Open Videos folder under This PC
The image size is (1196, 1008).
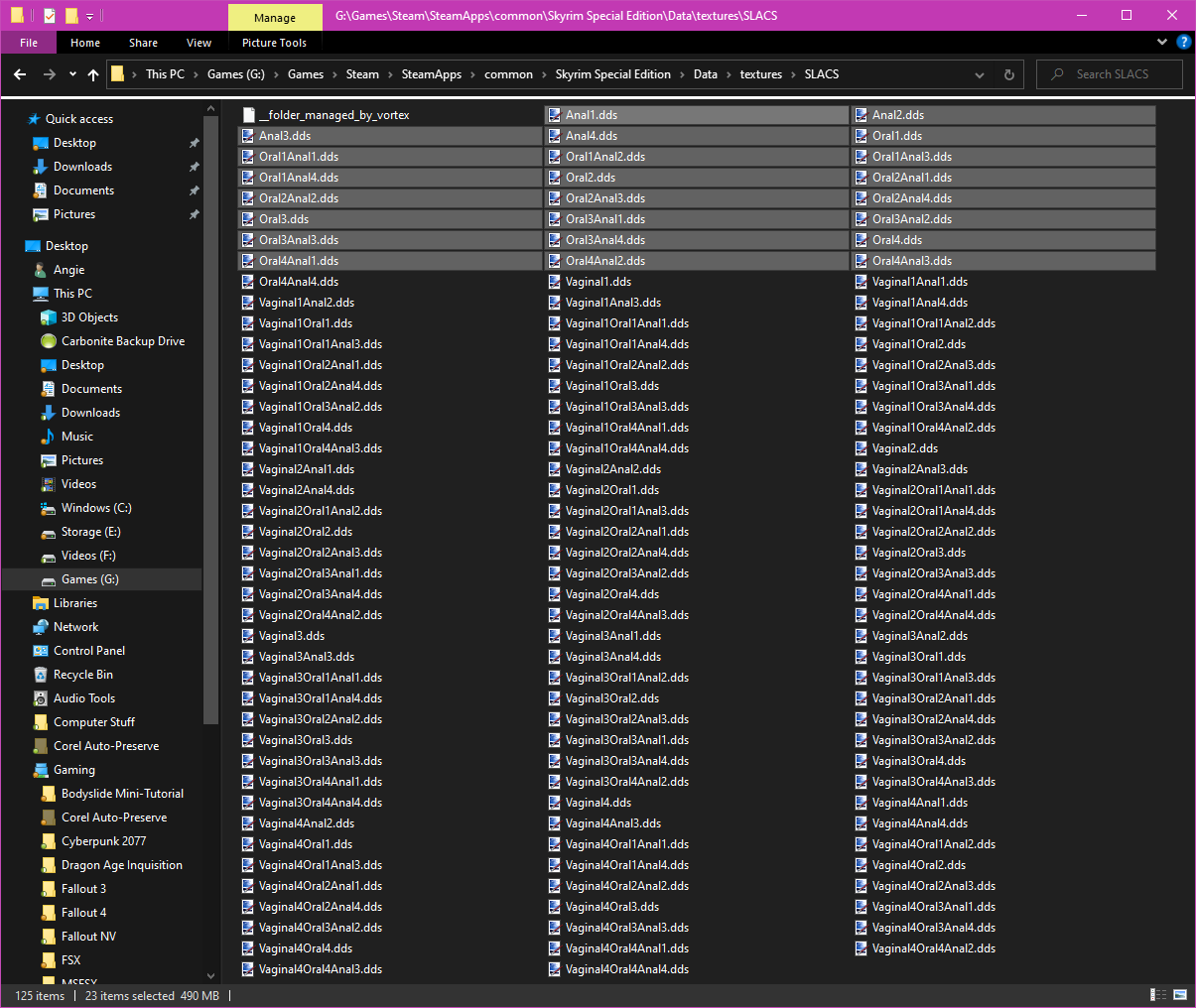[x=78, y=484]
